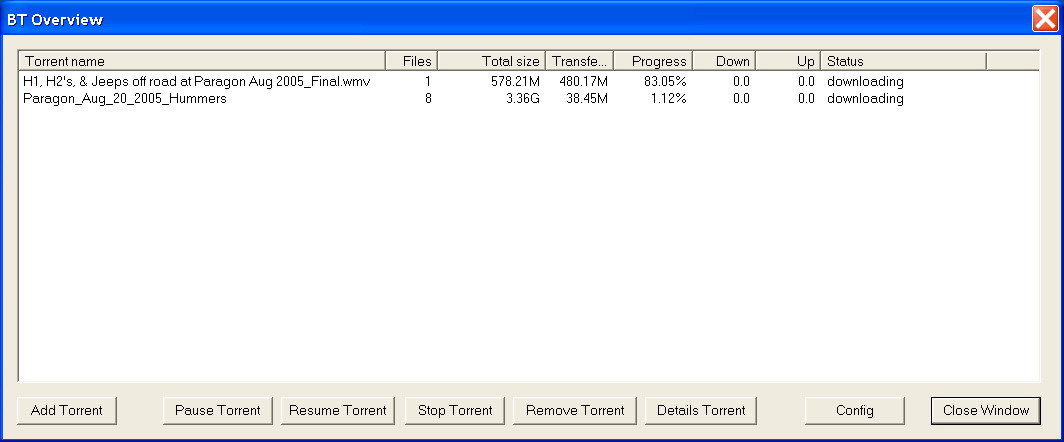Click the downloading status of the .wmv torrent
This screenshot has width=1064, height=442.
865,81
